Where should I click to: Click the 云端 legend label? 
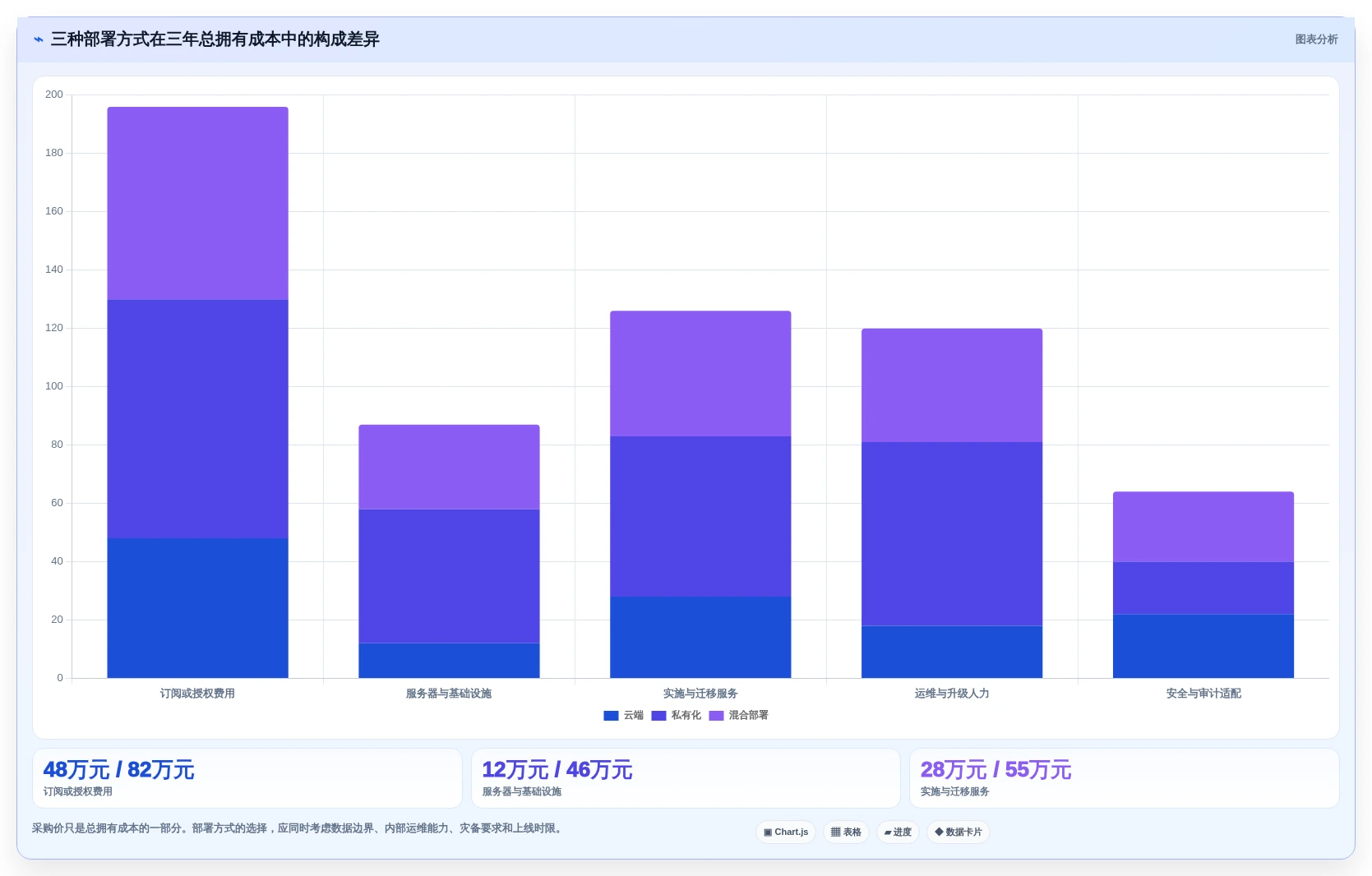(x=633, y=716)
